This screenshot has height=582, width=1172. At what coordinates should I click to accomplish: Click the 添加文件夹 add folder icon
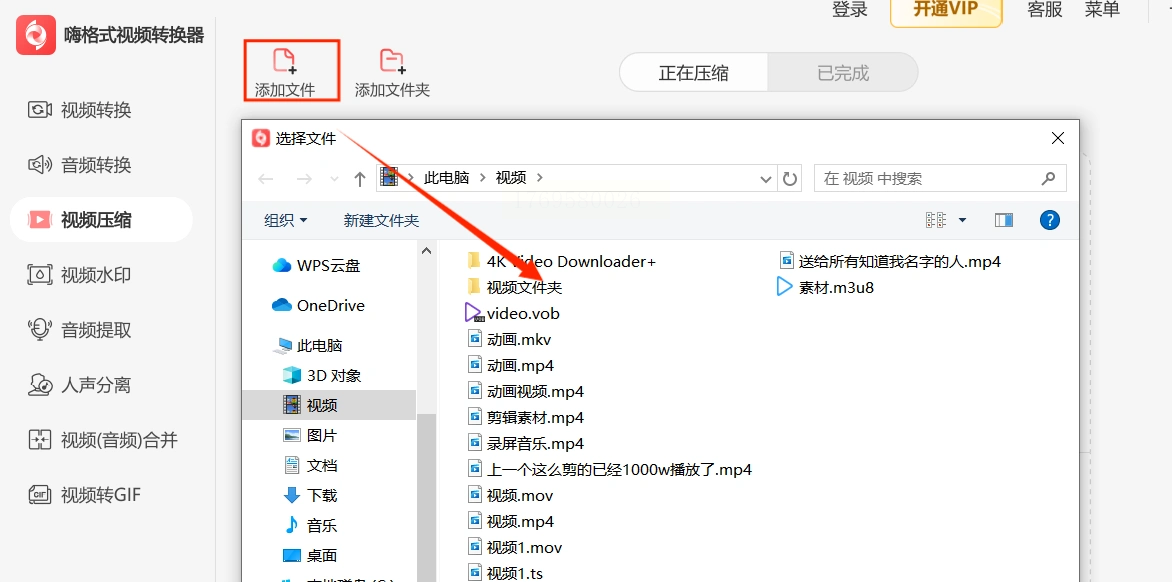pyautogui.click(x=392, y=61)
